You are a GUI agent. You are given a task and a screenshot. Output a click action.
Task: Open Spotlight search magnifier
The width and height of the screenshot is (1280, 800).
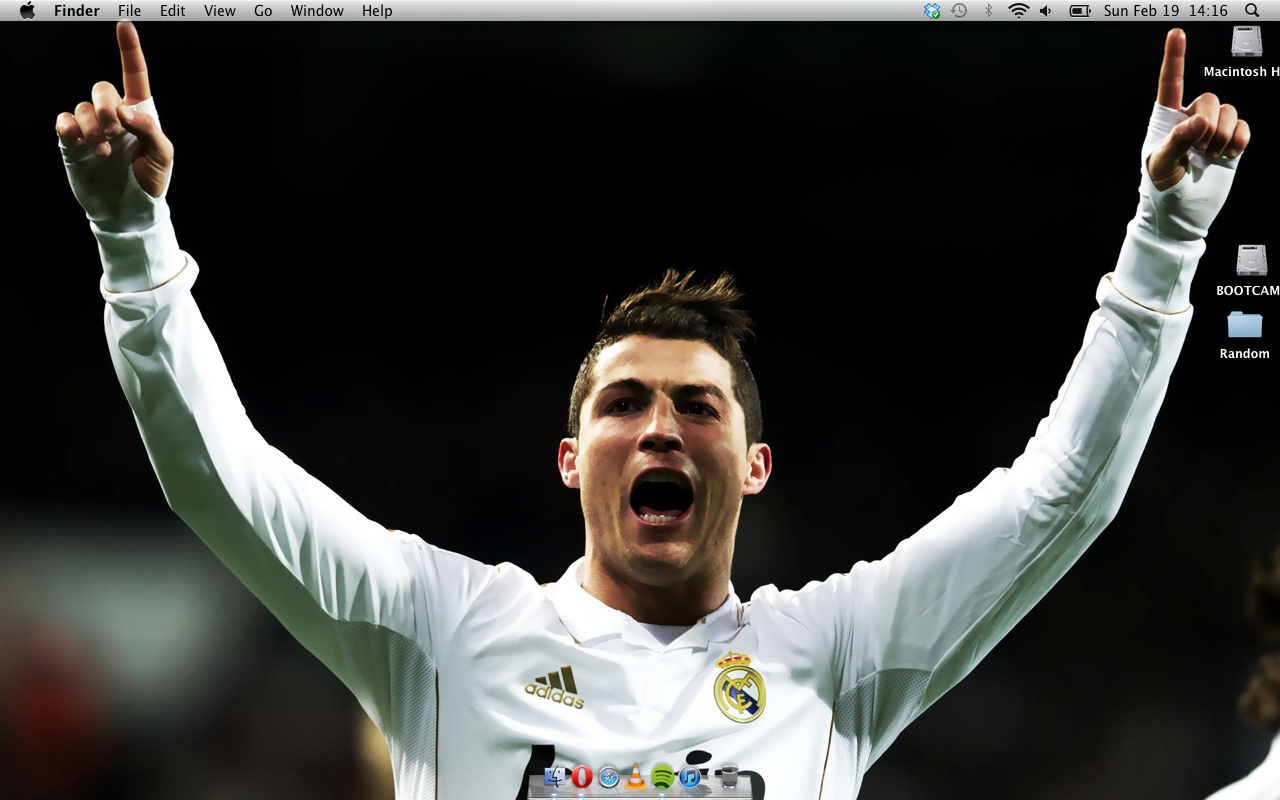tap(1252, 11)
